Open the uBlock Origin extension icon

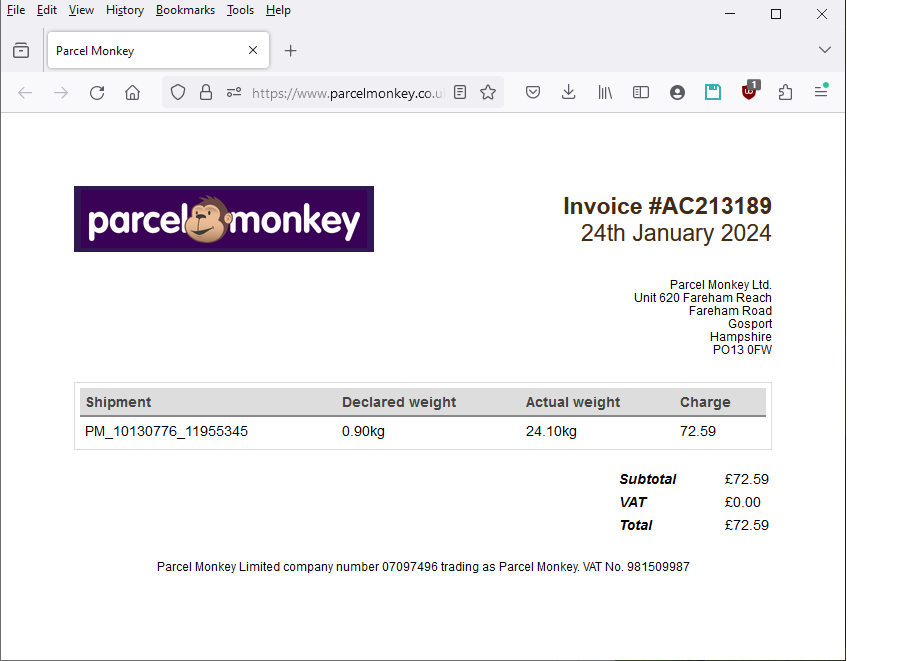[x=748, y=92]
